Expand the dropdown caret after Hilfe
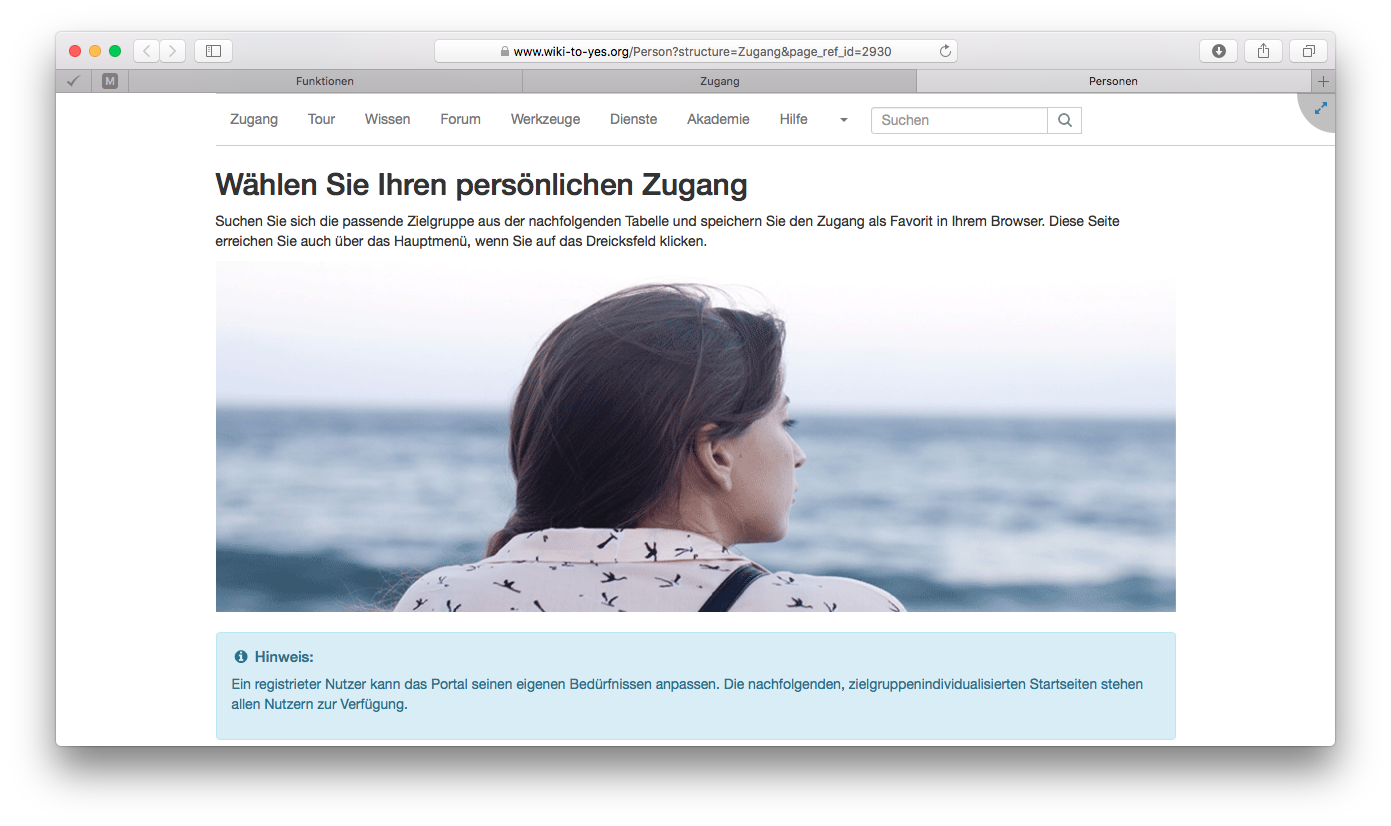 point(843,120)
